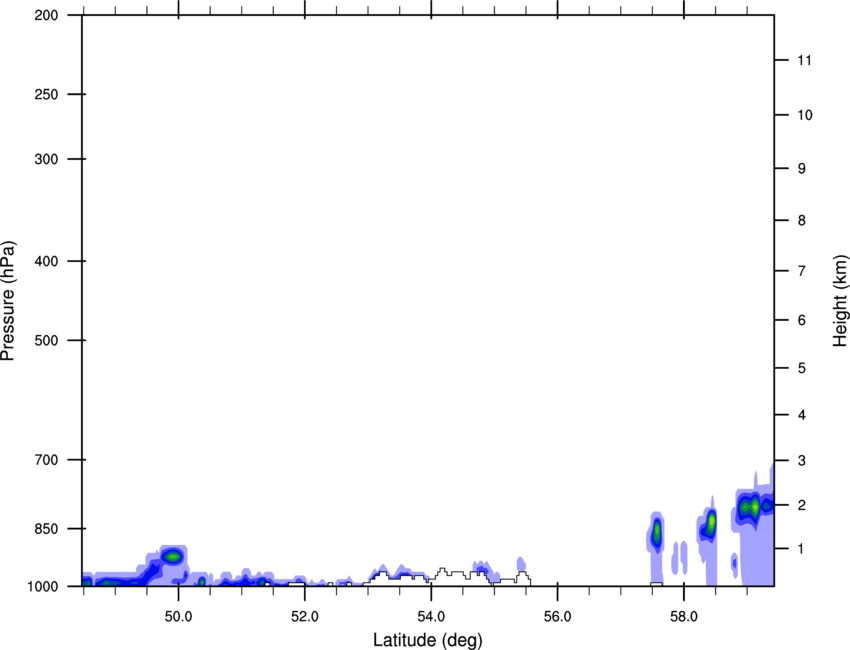Screen dimensions: 850x650
Task: Click the 3 km height label
Action: (802, 460)
